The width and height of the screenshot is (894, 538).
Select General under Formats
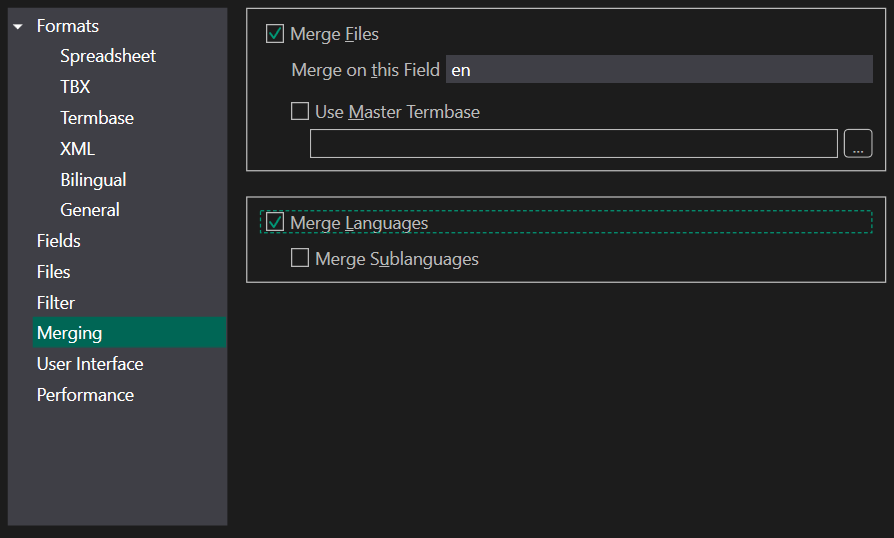pos(90,210)
